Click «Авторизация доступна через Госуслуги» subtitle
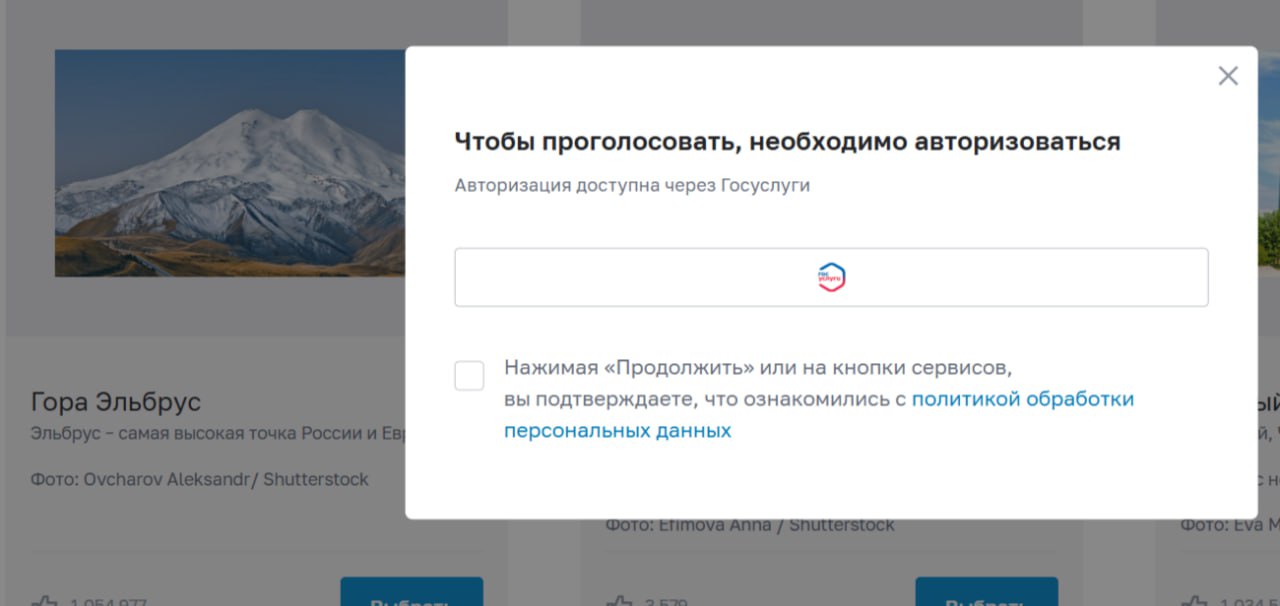1280x606 pixels. 632,185
